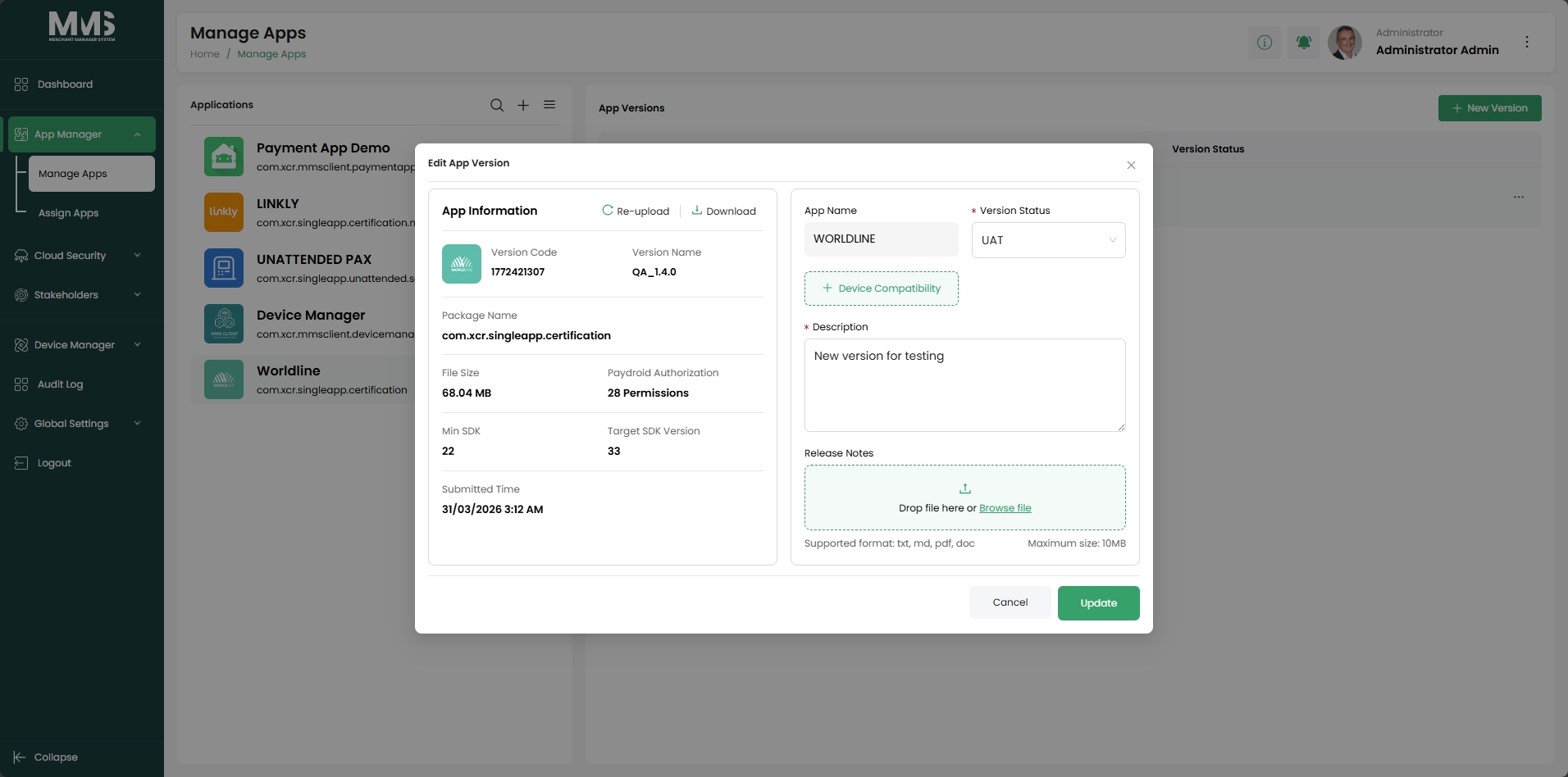
Task: Click version name QA_1.4.0
Action: point(654,272)
